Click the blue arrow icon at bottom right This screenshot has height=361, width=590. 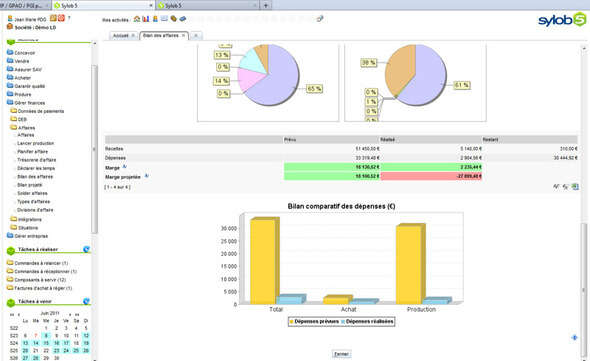574,338
